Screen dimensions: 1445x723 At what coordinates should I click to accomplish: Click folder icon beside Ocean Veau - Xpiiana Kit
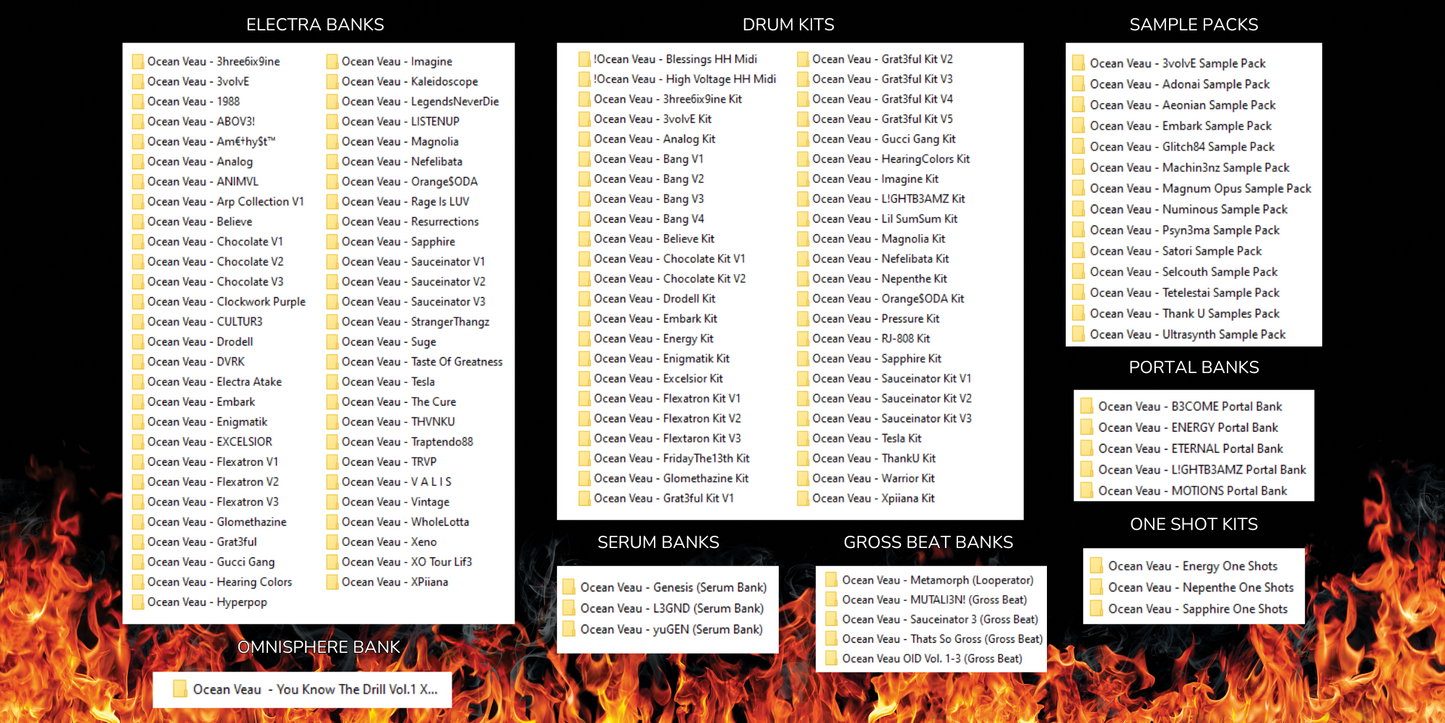(803, 498)
